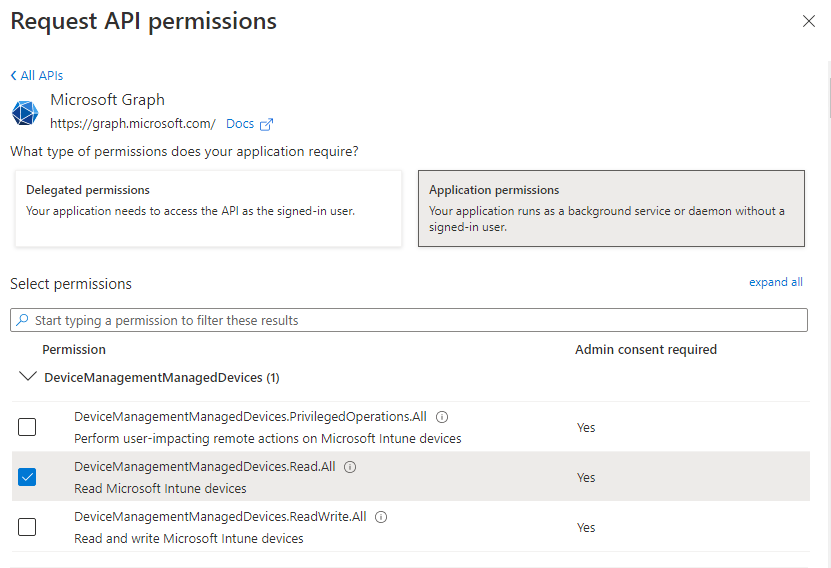The height and width of the screenshot is (568, 831).
Task: Click the external link icon beside Docs
Action: coord(266,125)
